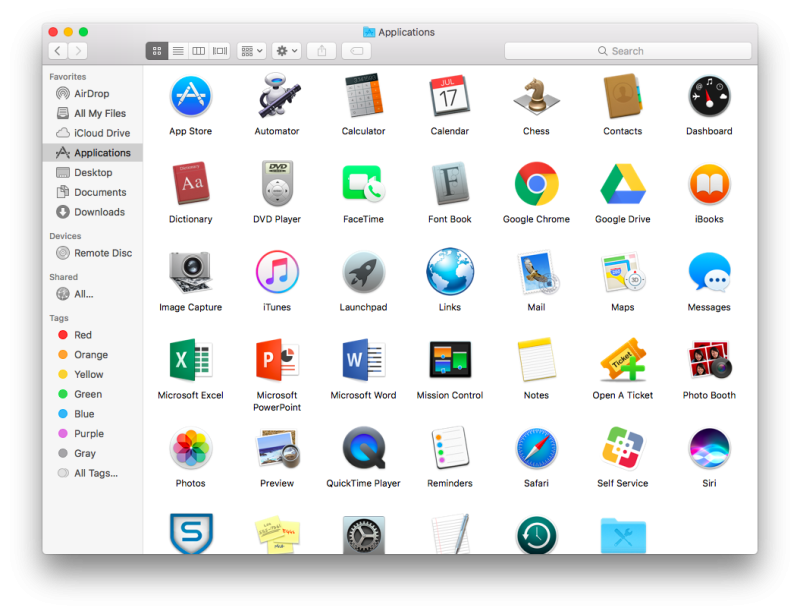The width and height of the screenshot is (800, 614).
Task: Open the item arrangement dropdown
Action: click(x=250, y=50)
